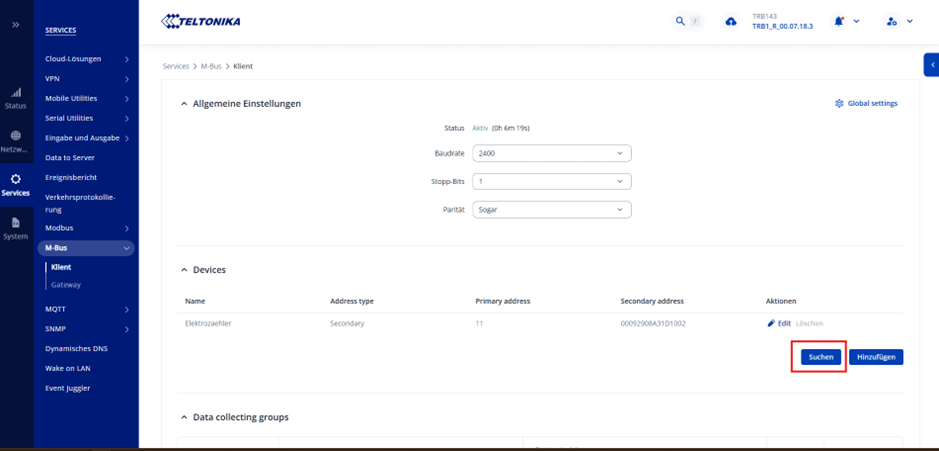939x451 pixels.
Task: Expand the Eingabe und Ausgabe menu
Action: pos(87,138)
